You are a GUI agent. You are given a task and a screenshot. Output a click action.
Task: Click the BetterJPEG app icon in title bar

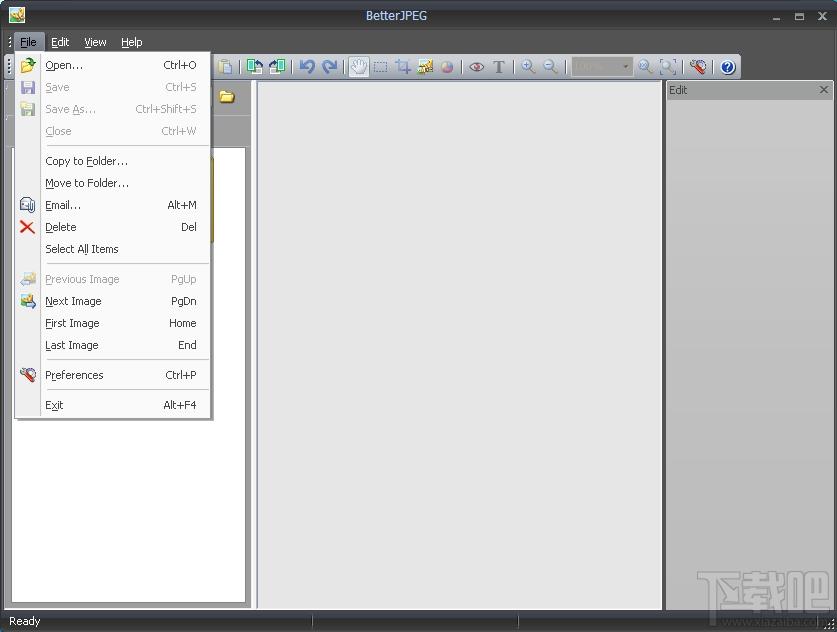click(17, 15)
